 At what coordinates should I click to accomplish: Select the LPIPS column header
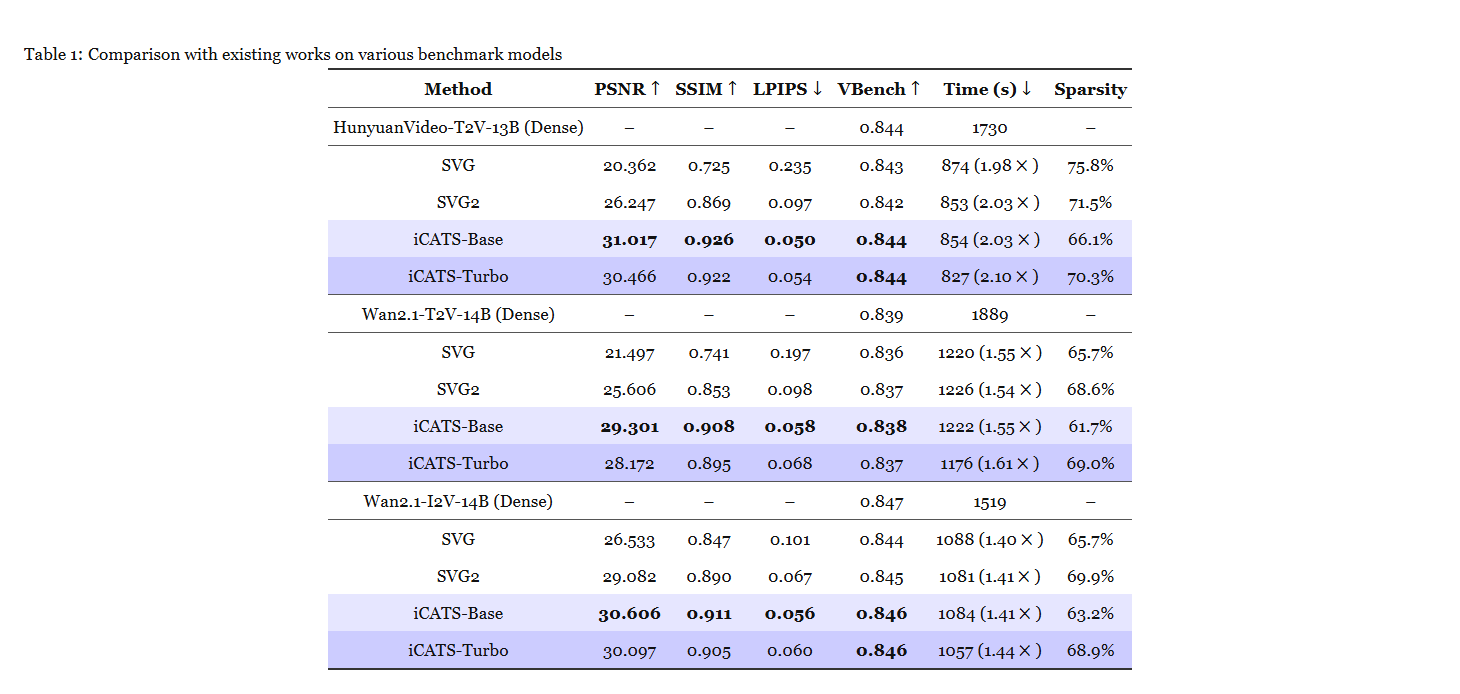click(788, 89)
